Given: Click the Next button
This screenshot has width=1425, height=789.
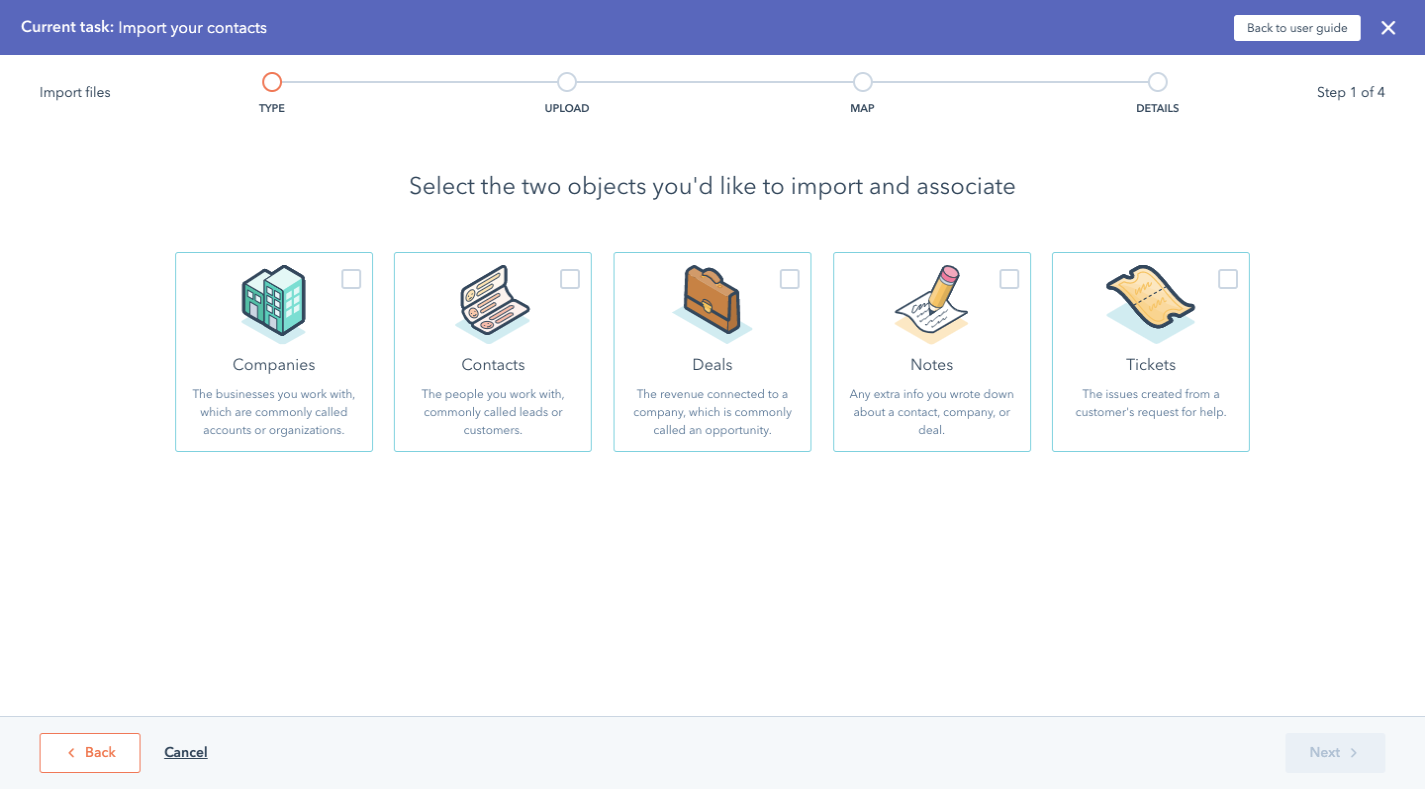Looking at the screenshot, I should (1335, 753).
